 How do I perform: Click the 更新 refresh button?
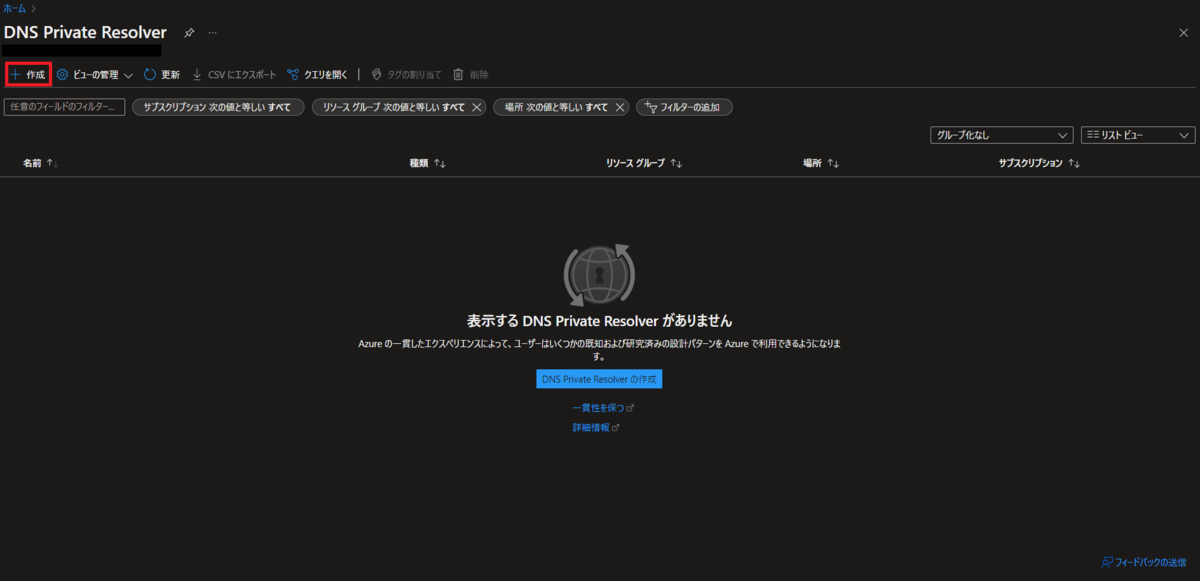pos(162,75)
